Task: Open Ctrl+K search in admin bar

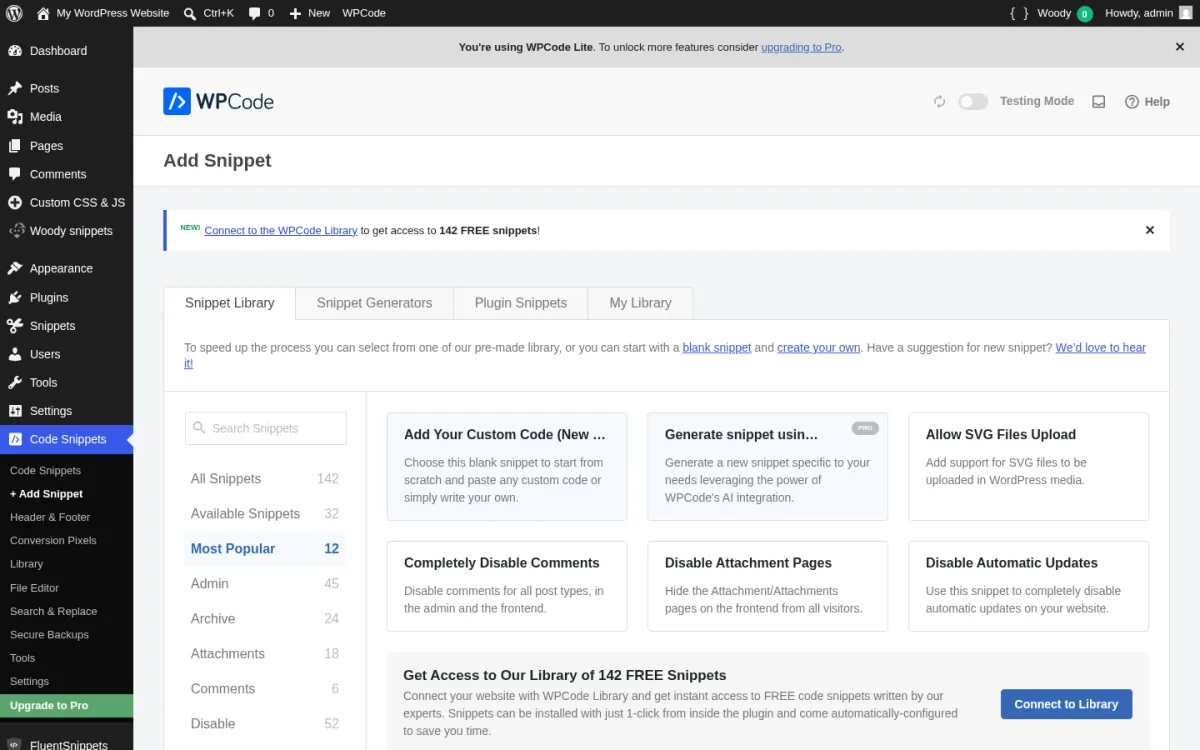Action: (209, 13)
